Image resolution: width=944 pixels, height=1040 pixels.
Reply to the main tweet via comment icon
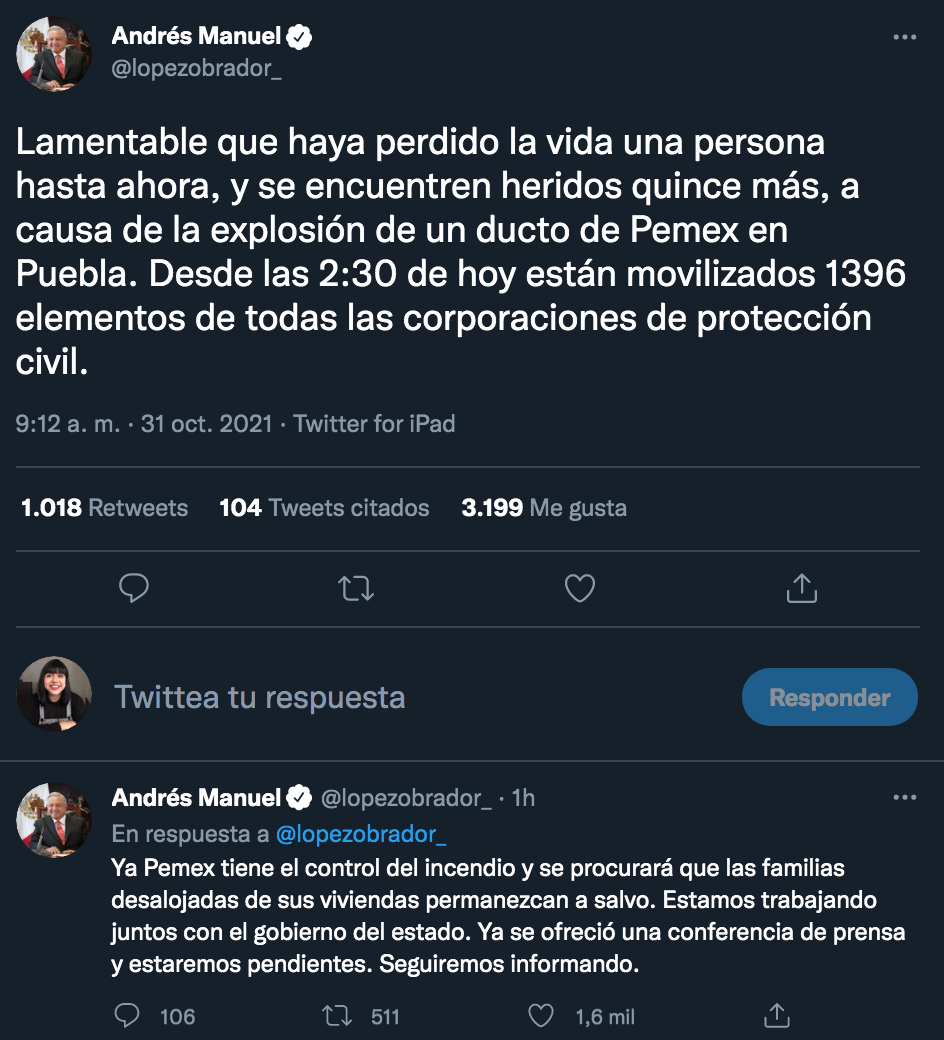coord(133,588)
